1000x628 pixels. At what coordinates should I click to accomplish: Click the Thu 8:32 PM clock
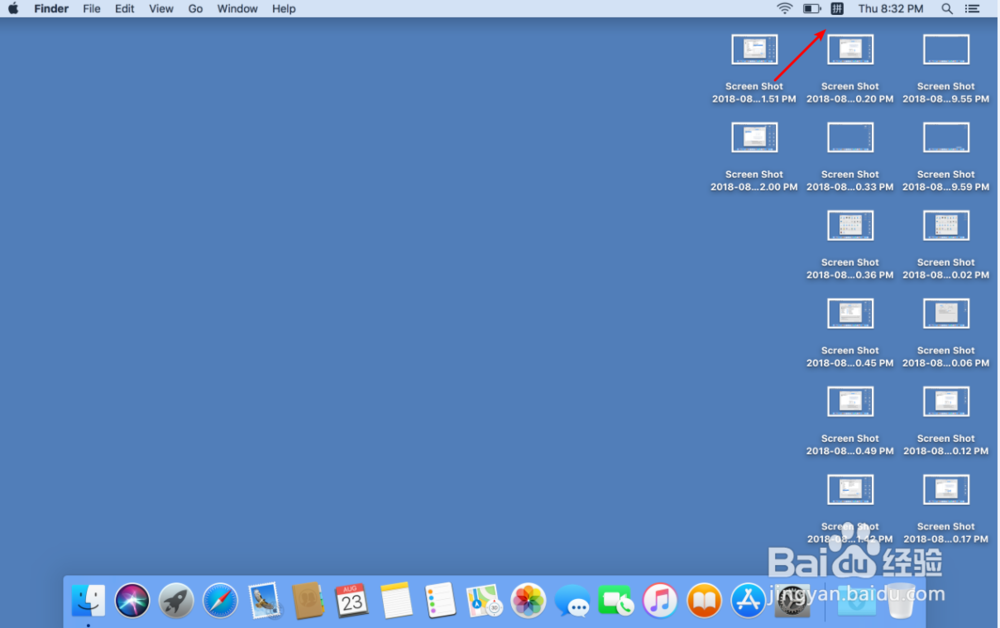coord(890,8)
